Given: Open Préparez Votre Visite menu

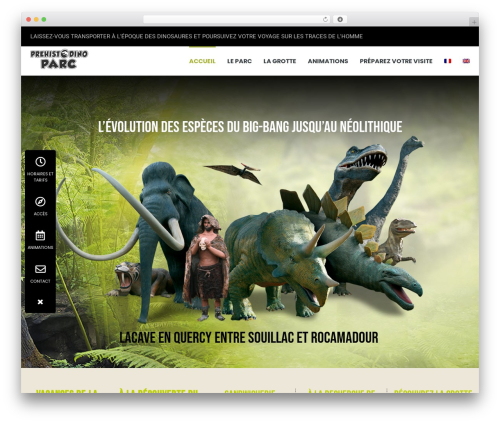Looking at the screenshot, I should point(396,61).
